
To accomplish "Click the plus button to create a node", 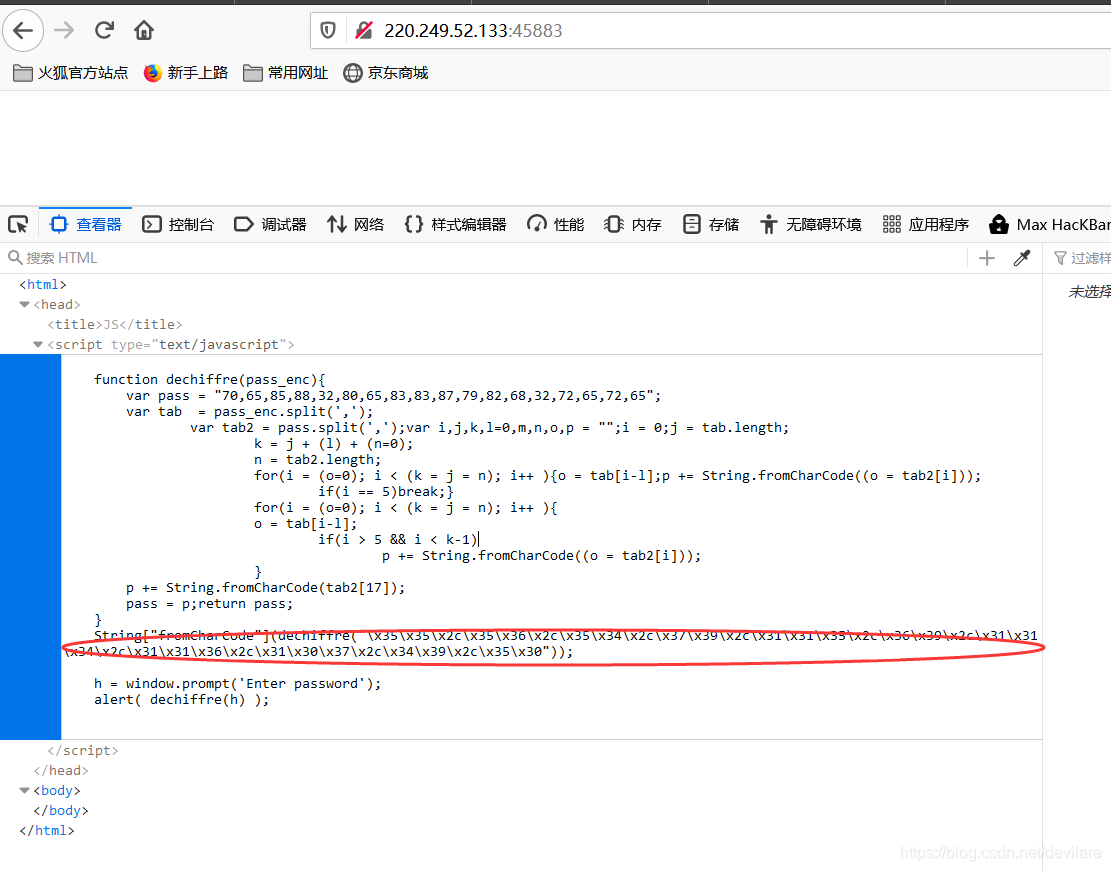I will click(986, 258).
